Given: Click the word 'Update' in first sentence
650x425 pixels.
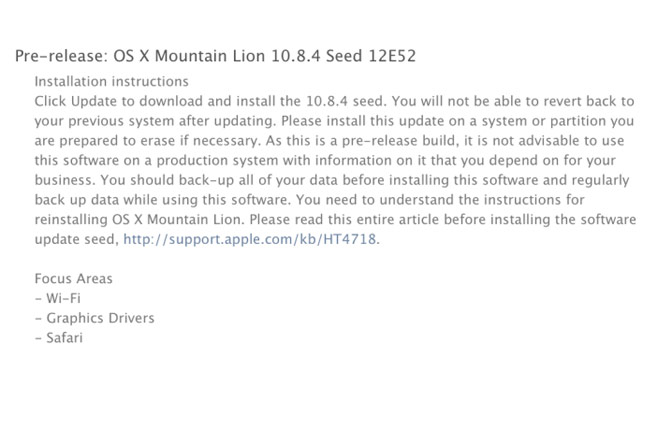Looking at the screenshot, I should tap(94, 101).
